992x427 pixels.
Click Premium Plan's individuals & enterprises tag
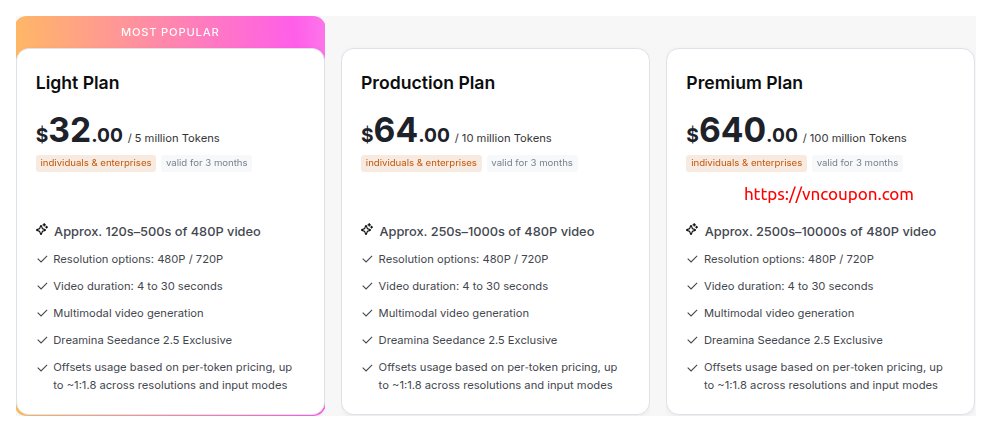747,163
